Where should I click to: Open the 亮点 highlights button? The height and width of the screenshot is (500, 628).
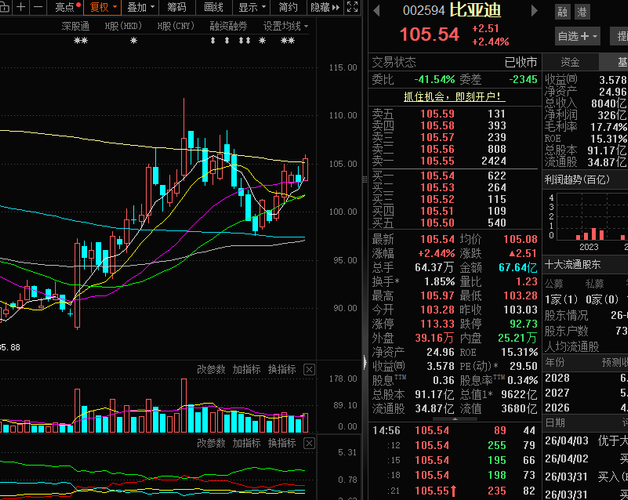click(67, 7)
